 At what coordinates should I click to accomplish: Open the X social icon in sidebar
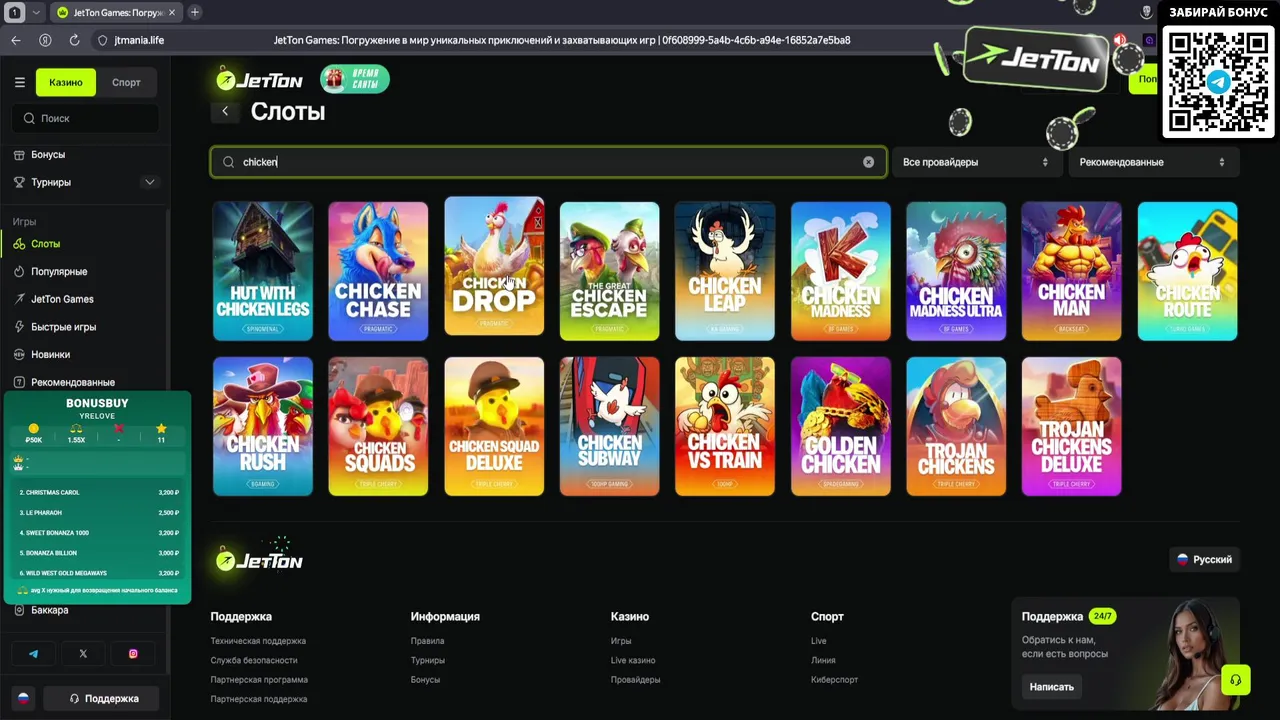(83, 654)
